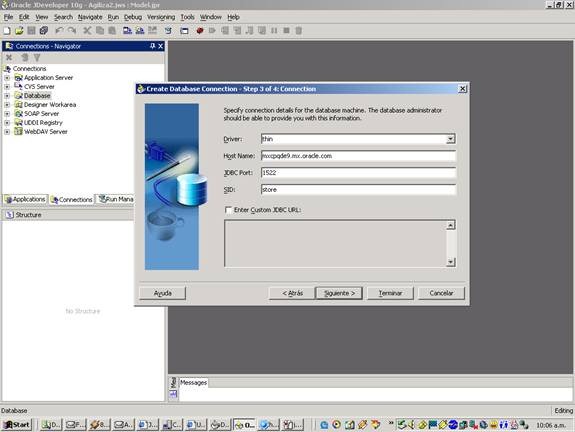The width and height of the screenshot is (575, 432).
Task: Click the Make project toolbar icon
Action: tap(127, 31)
